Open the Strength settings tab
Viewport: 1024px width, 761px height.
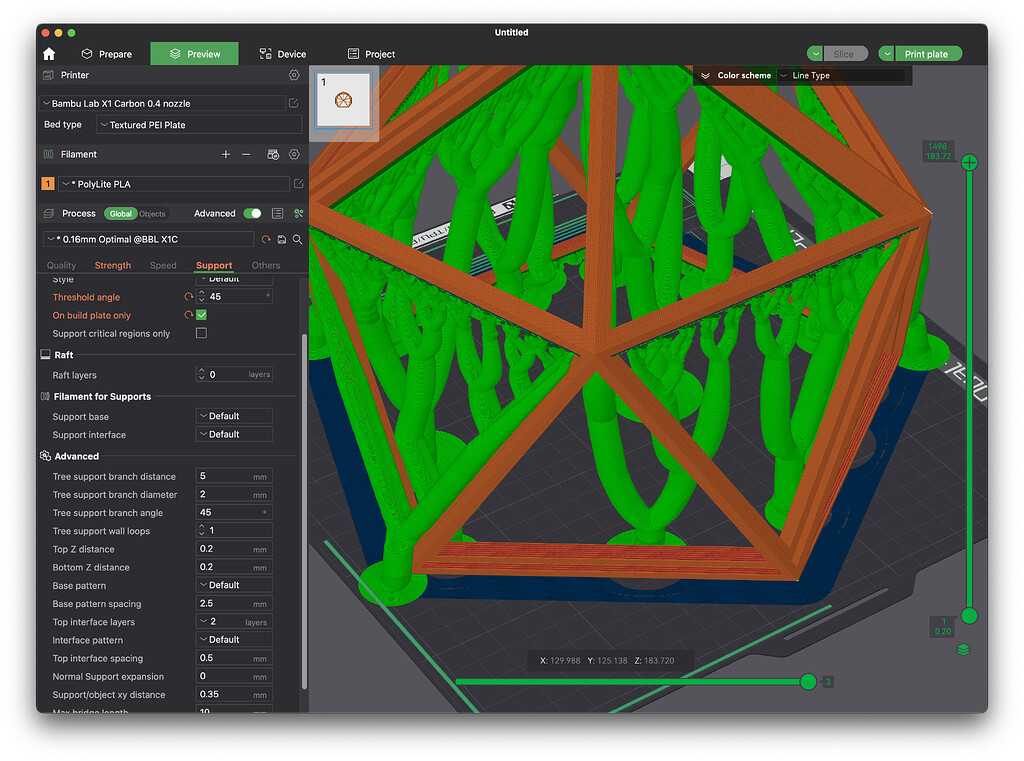[x=113, y=265]
